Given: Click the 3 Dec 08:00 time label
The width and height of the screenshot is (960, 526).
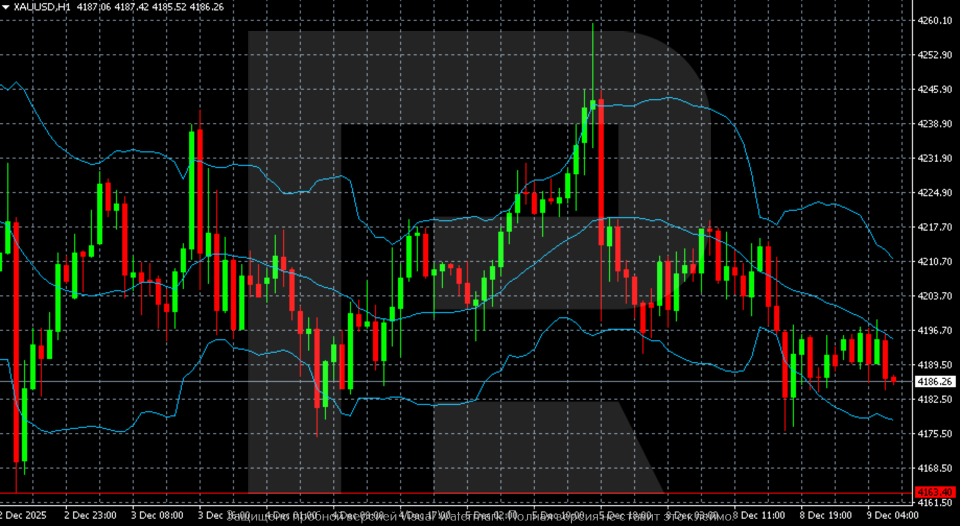Looking at the screenshot, I should [156, 515].
